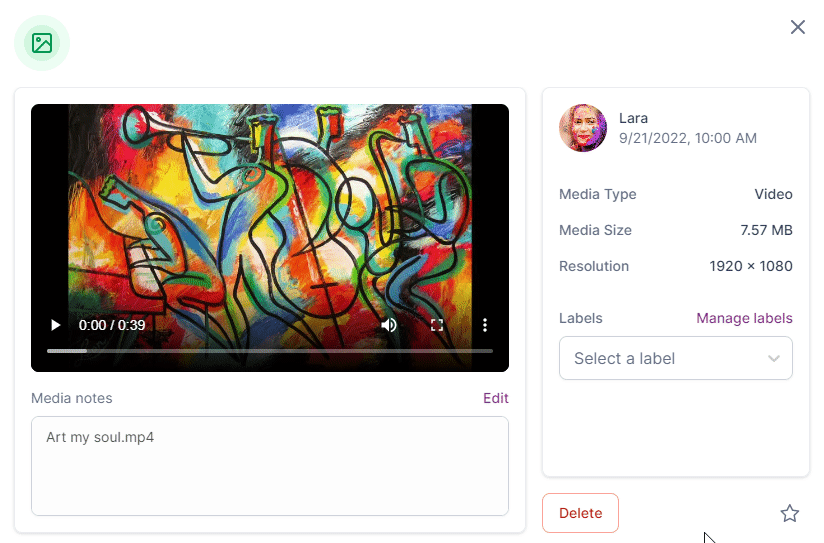Screen dimensions: 824x543
Task: Click into the media notes text box
Action: click(x=270, y=466)
